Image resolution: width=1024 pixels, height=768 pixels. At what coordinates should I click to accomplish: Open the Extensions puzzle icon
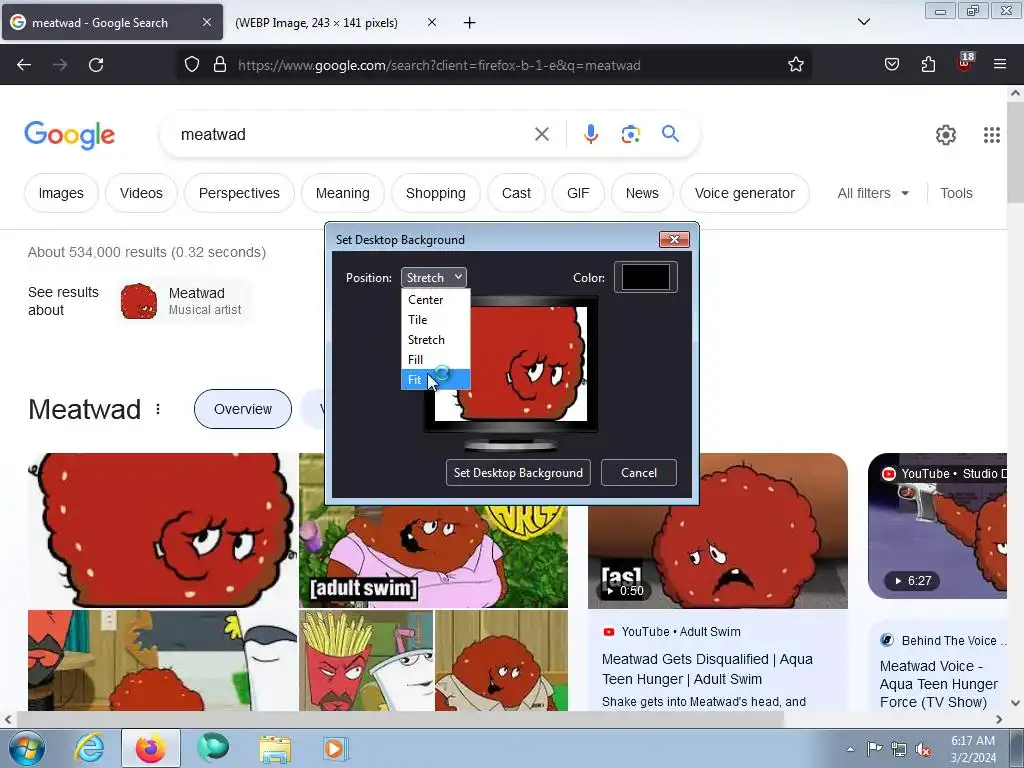point(928,65)
